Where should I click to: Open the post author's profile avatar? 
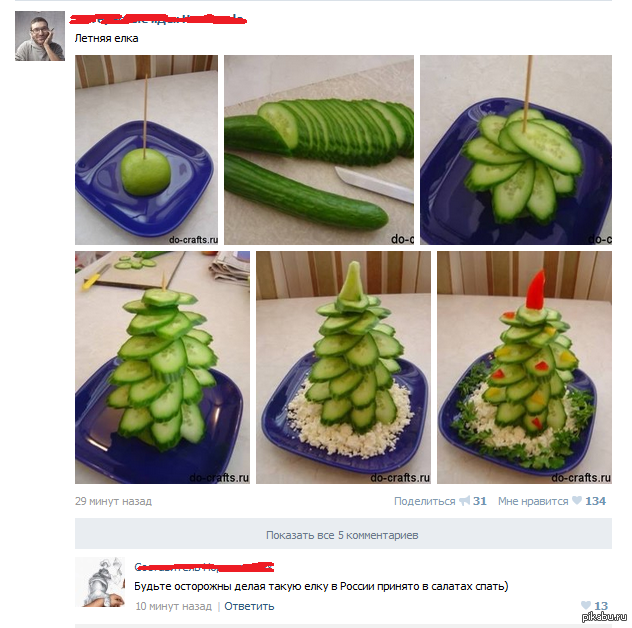[40, 36]
